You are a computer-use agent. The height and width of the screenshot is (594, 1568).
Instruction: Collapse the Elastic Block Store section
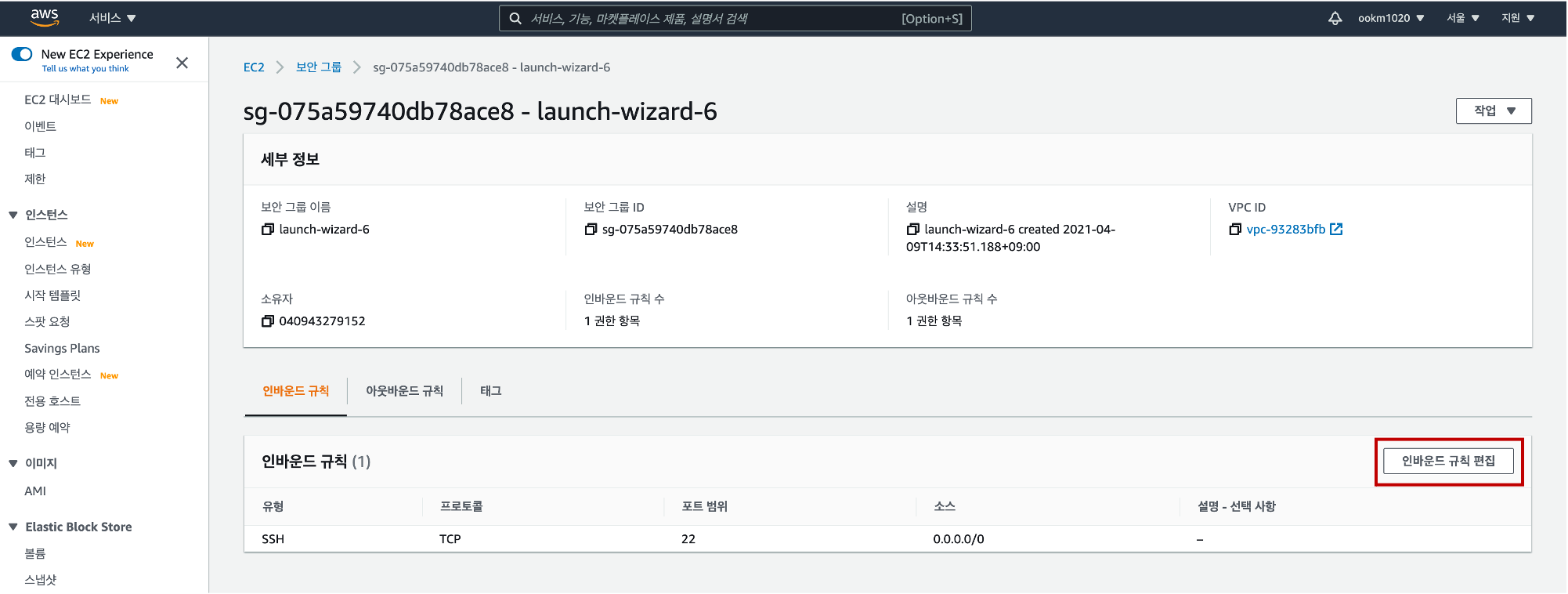point(13,527)
